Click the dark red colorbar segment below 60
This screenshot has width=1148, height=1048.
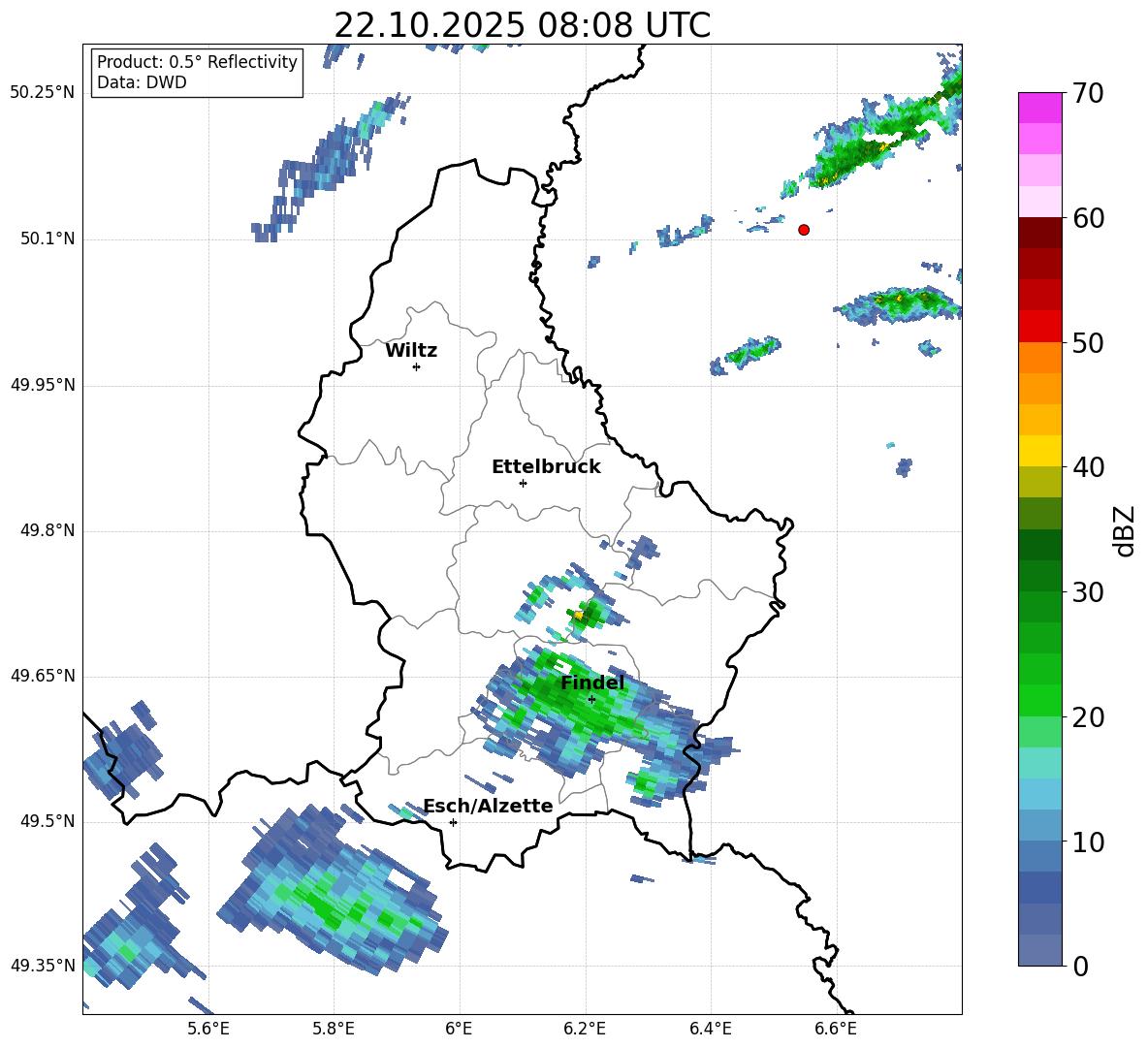click(x=1040, y=233)
